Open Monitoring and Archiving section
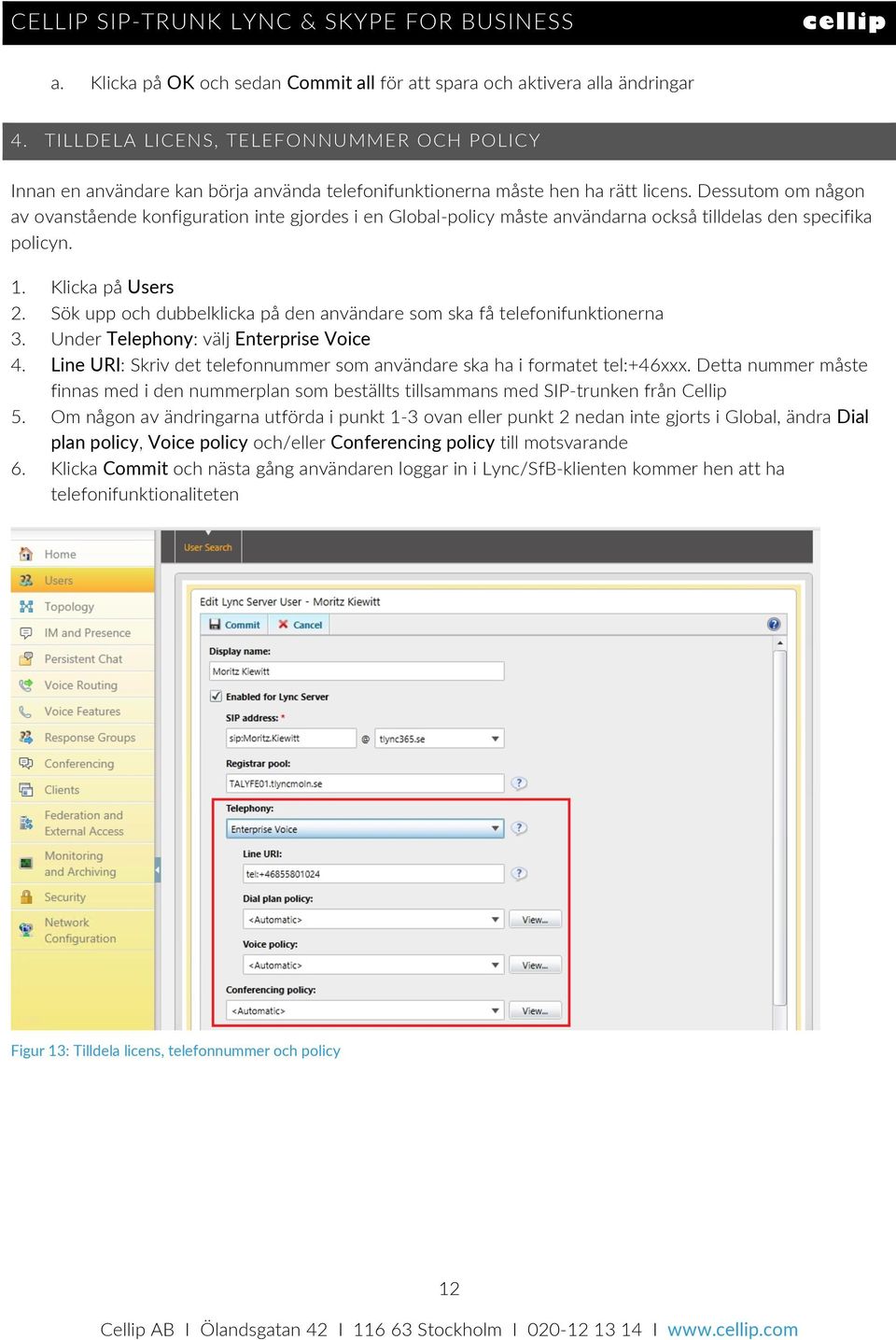The image size is (896, 1340). coord(80,864)
